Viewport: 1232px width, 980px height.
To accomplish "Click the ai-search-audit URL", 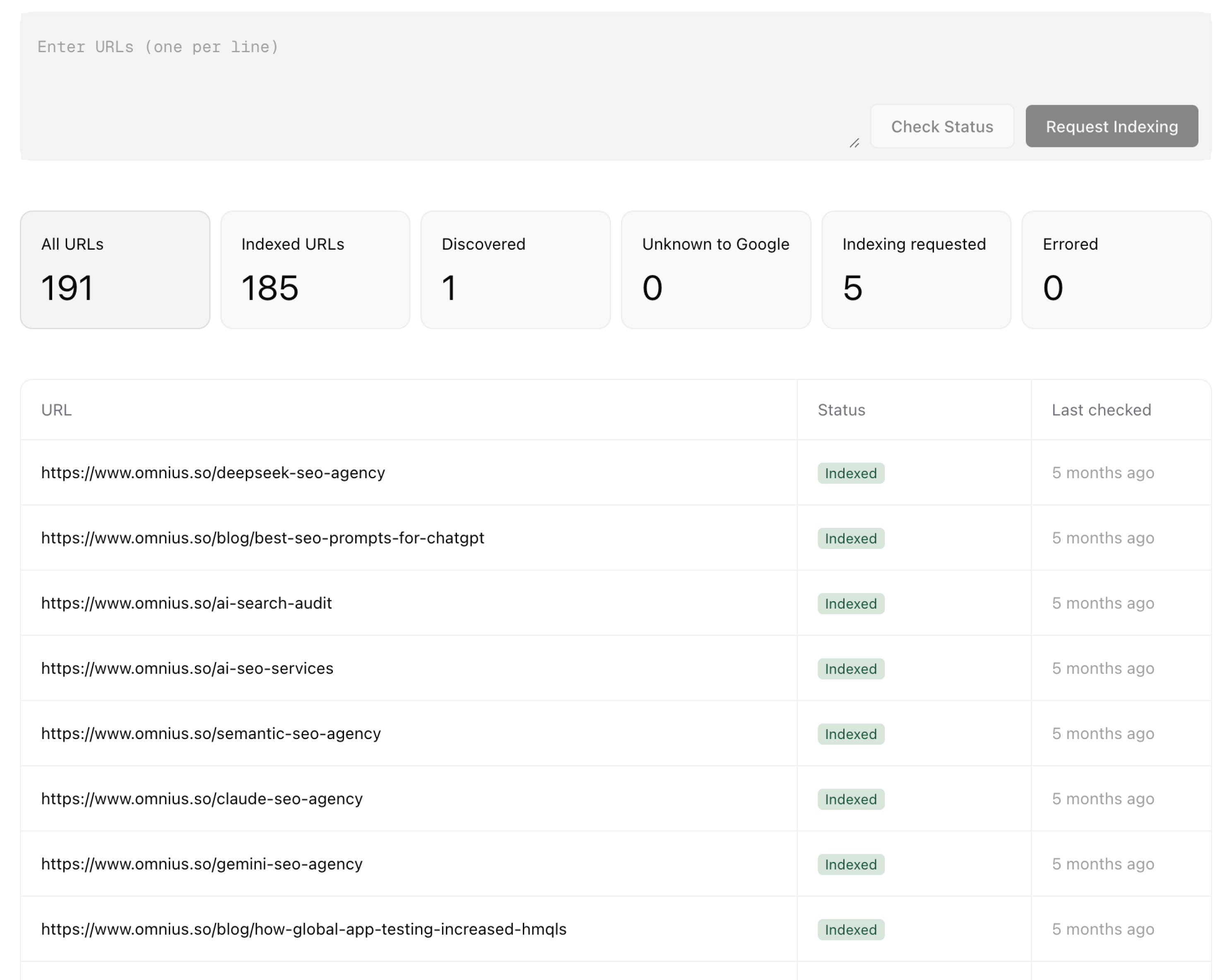I will (x=186, y=603).
